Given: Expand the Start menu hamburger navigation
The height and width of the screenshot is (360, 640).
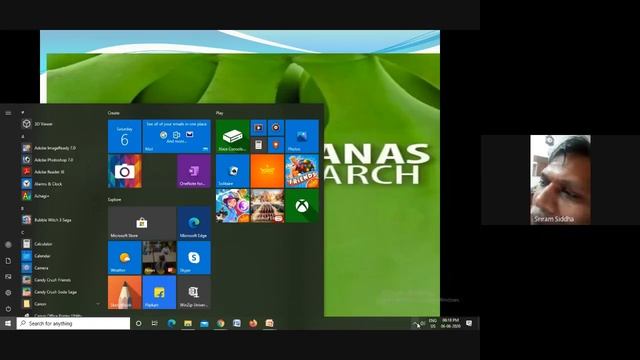Looking at the screenshot, I should tap(8, 113).
